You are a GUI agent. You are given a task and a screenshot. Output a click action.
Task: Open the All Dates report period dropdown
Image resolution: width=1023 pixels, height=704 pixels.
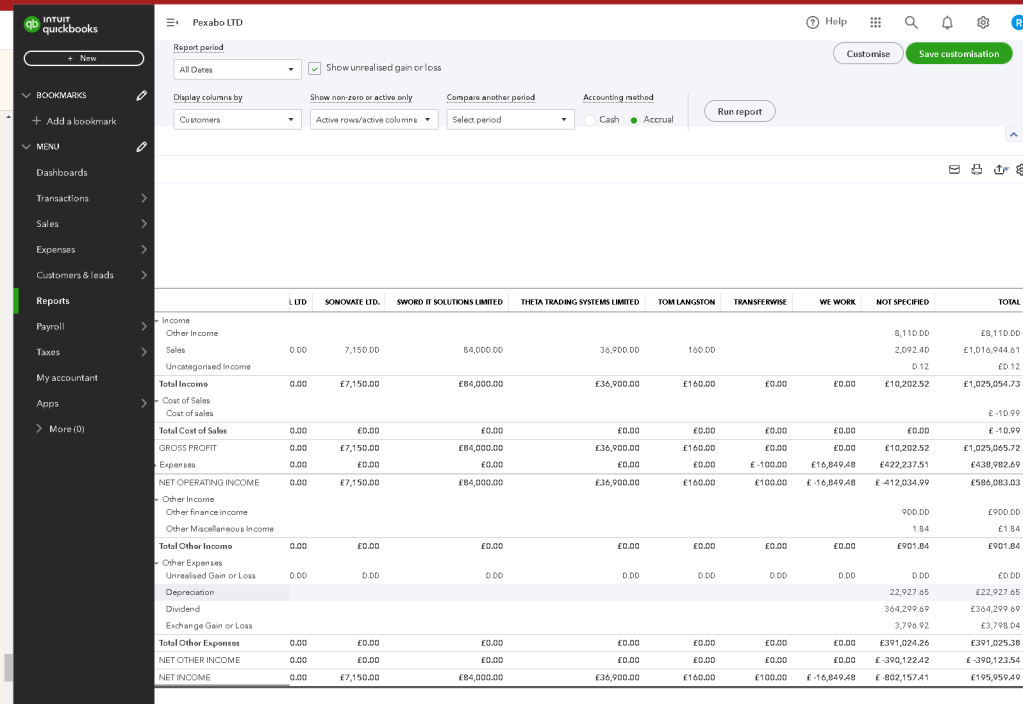pos(237,69)
